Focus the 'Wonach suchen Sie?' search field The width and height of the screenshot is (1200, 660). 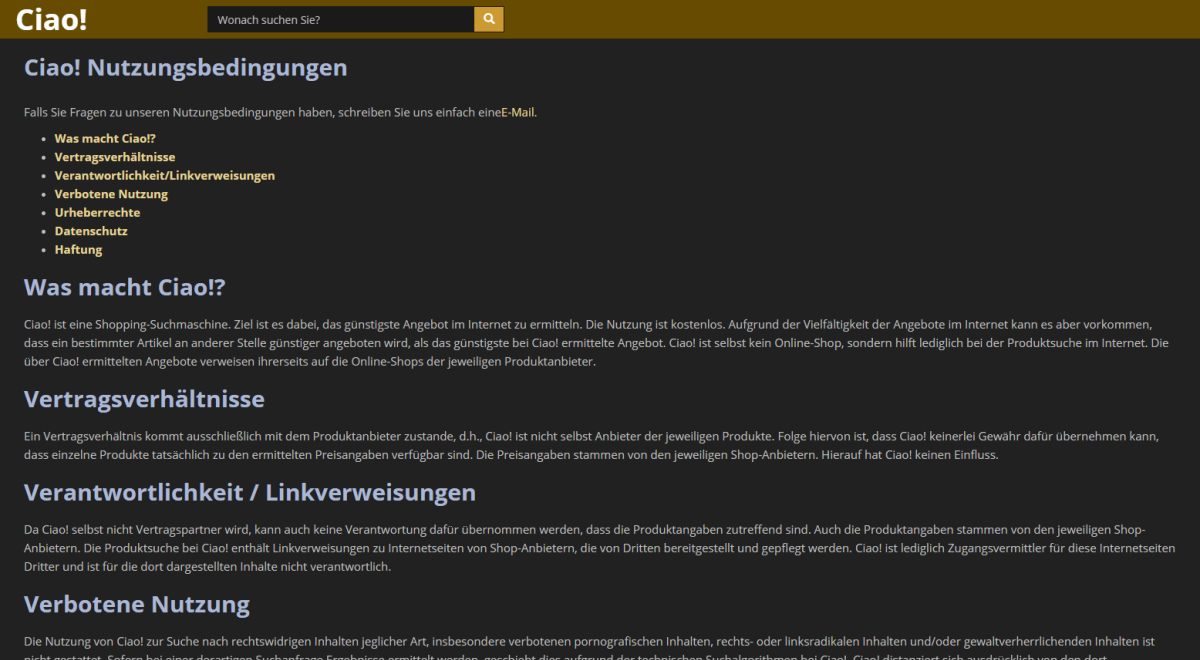pos(341,19)
